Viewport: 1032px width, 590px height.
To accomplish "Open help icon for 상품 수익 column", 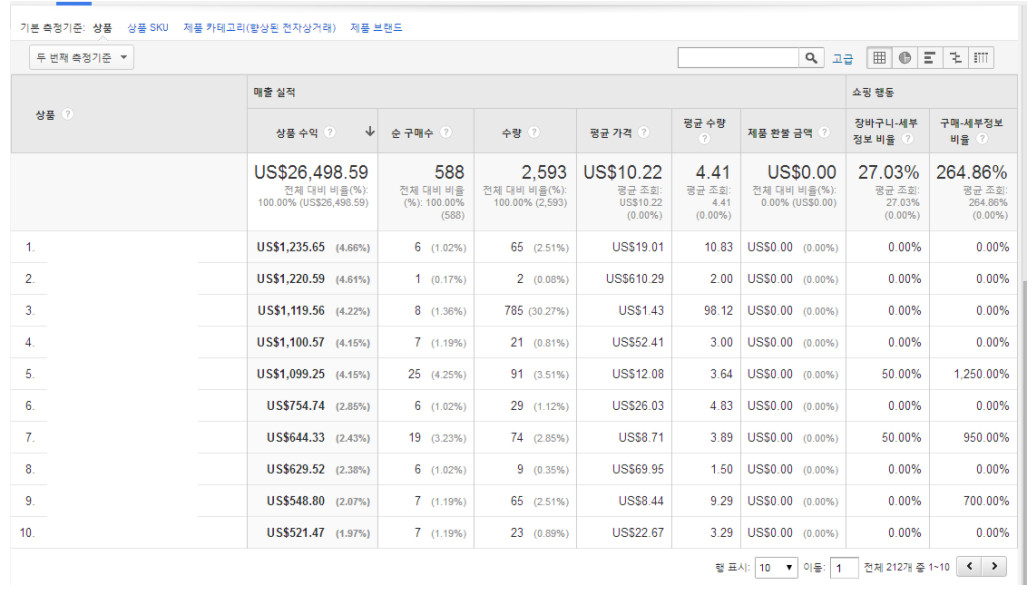I will pos(330,132).
